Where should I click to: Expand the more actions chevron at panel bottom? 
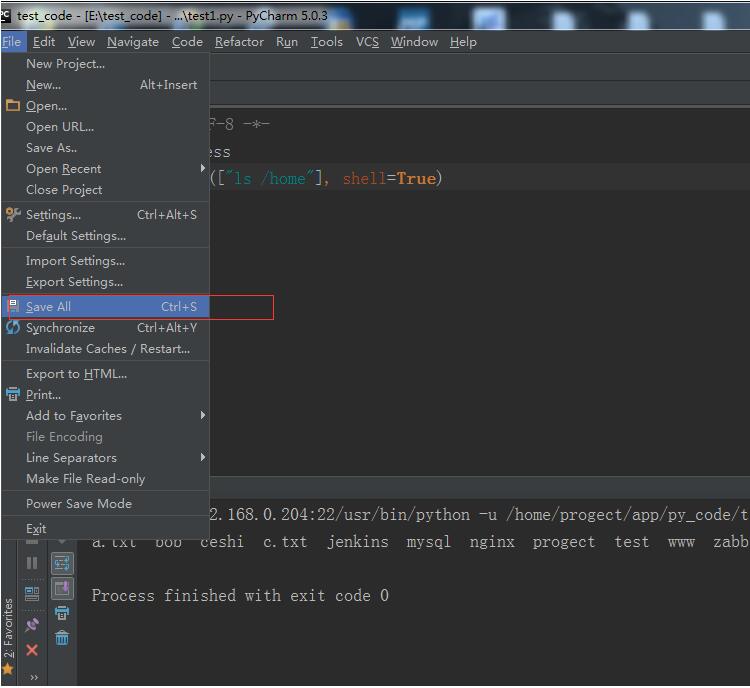pyautogui.click(x=33, y=677)
